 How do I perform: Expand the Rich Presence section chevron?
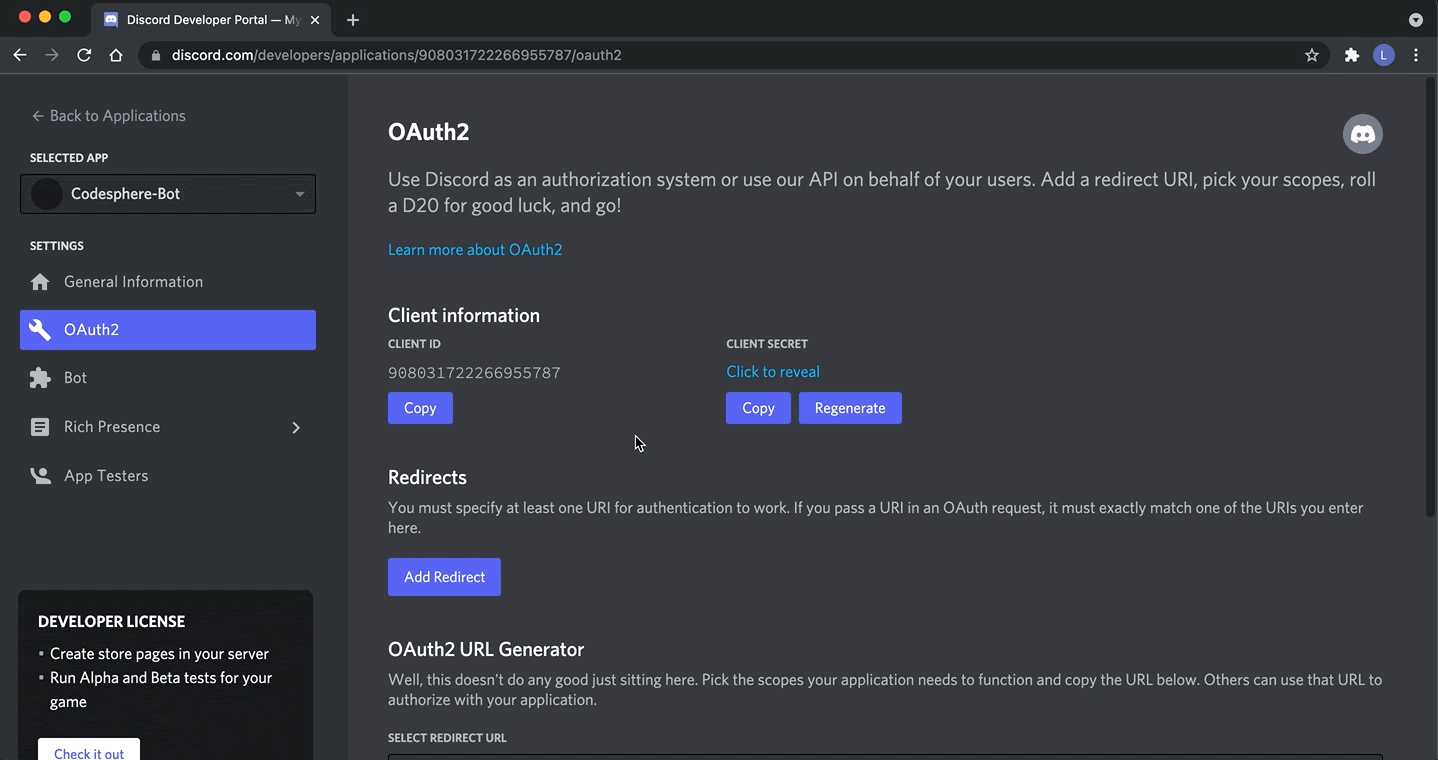pyautogui.click(x=296, y=426)
